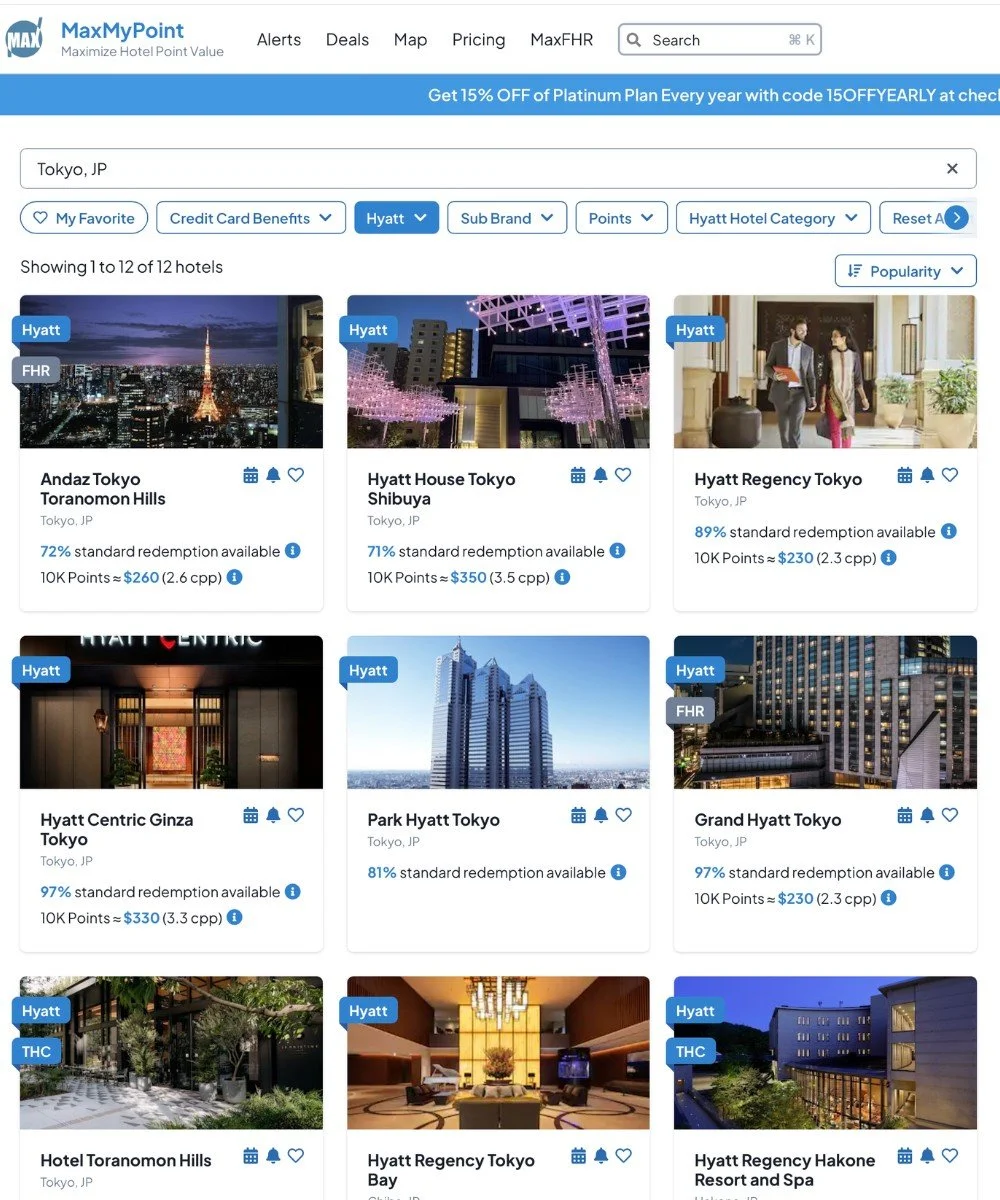Image resolution: width=1000 pixels, height=1200 pixels.
Task: Favorite Hyatt Regency Hakone Resort with heart
Action: (x=950, y=1156)
